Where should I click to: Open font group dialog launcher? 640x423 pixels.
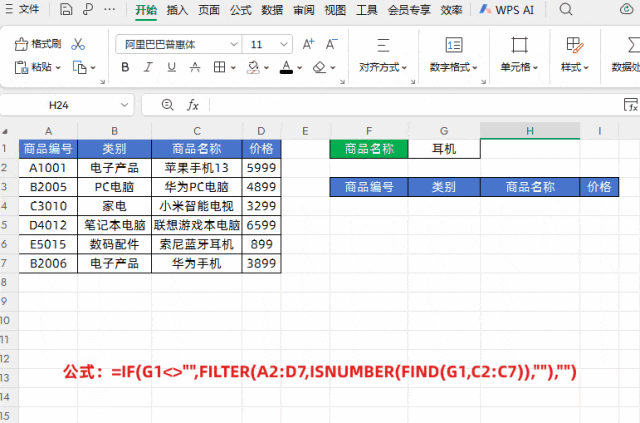[x=342, y=82]
